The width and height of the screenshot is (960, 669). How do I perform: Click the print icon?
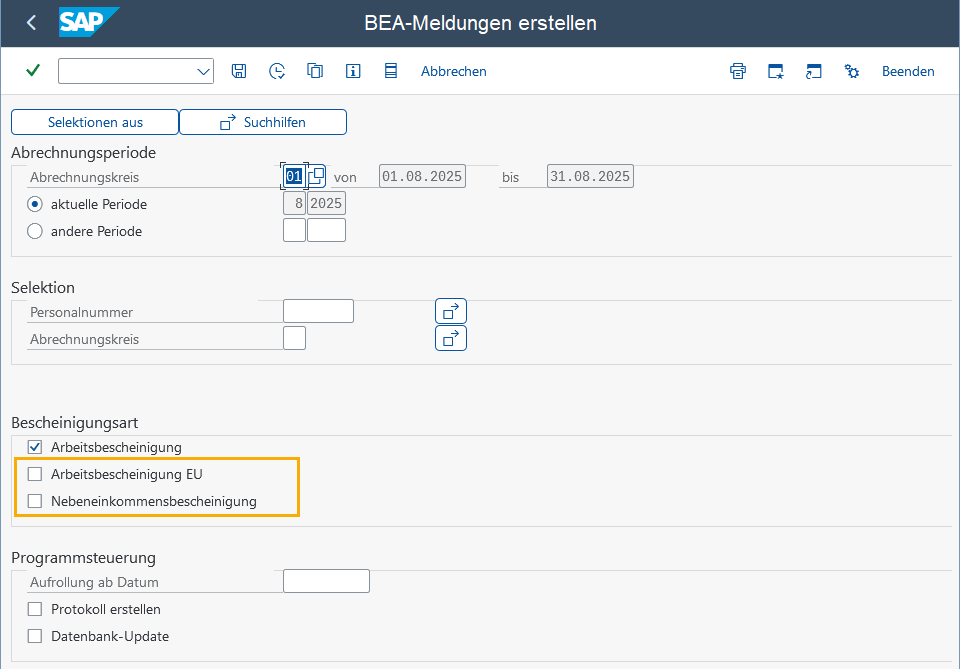(x=738, y=71)
